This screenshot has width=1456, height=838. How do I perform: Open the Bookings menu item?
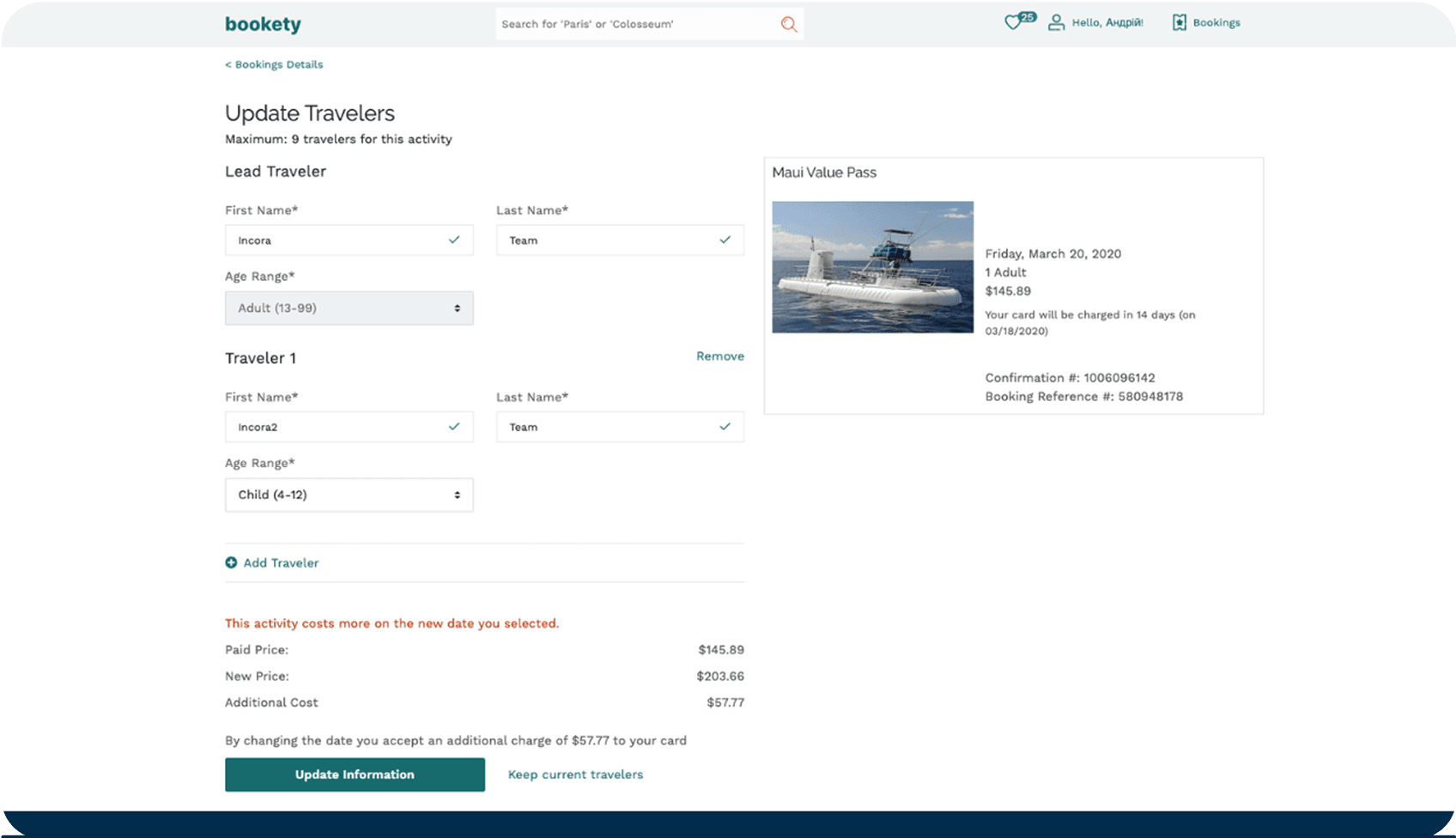pos(1216,22)
